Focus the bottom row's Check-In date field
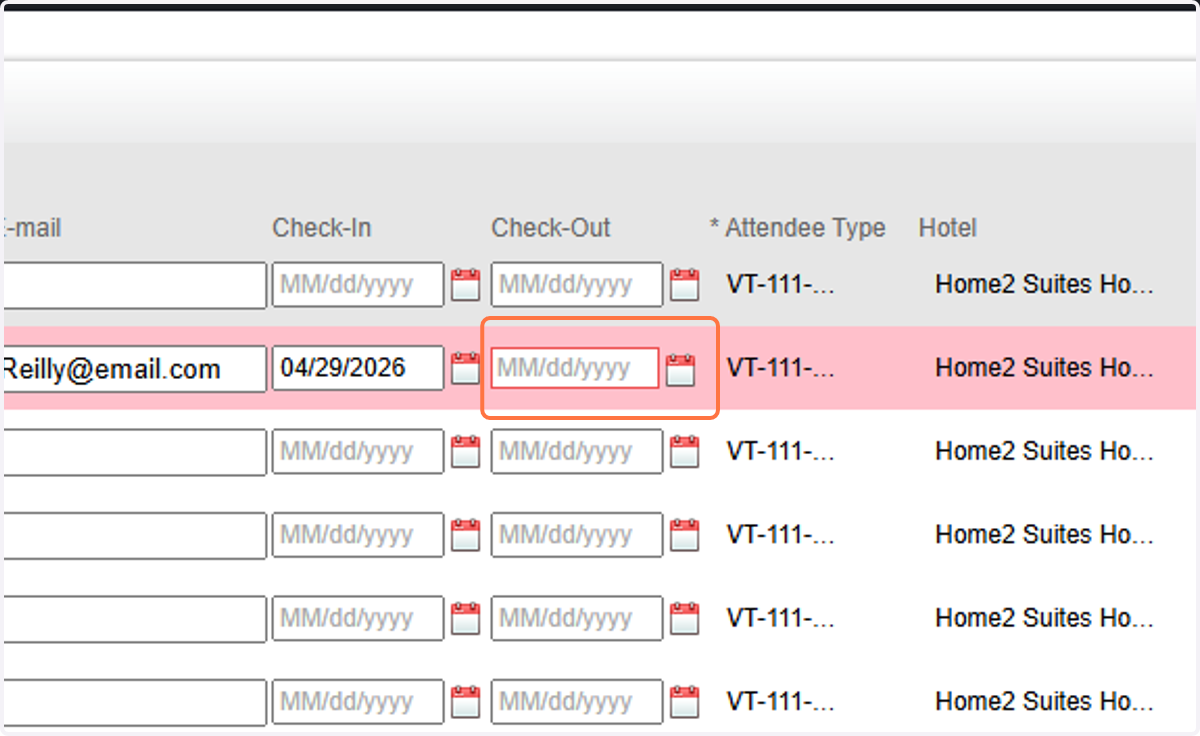1200x736 pixels. [358, 702]
